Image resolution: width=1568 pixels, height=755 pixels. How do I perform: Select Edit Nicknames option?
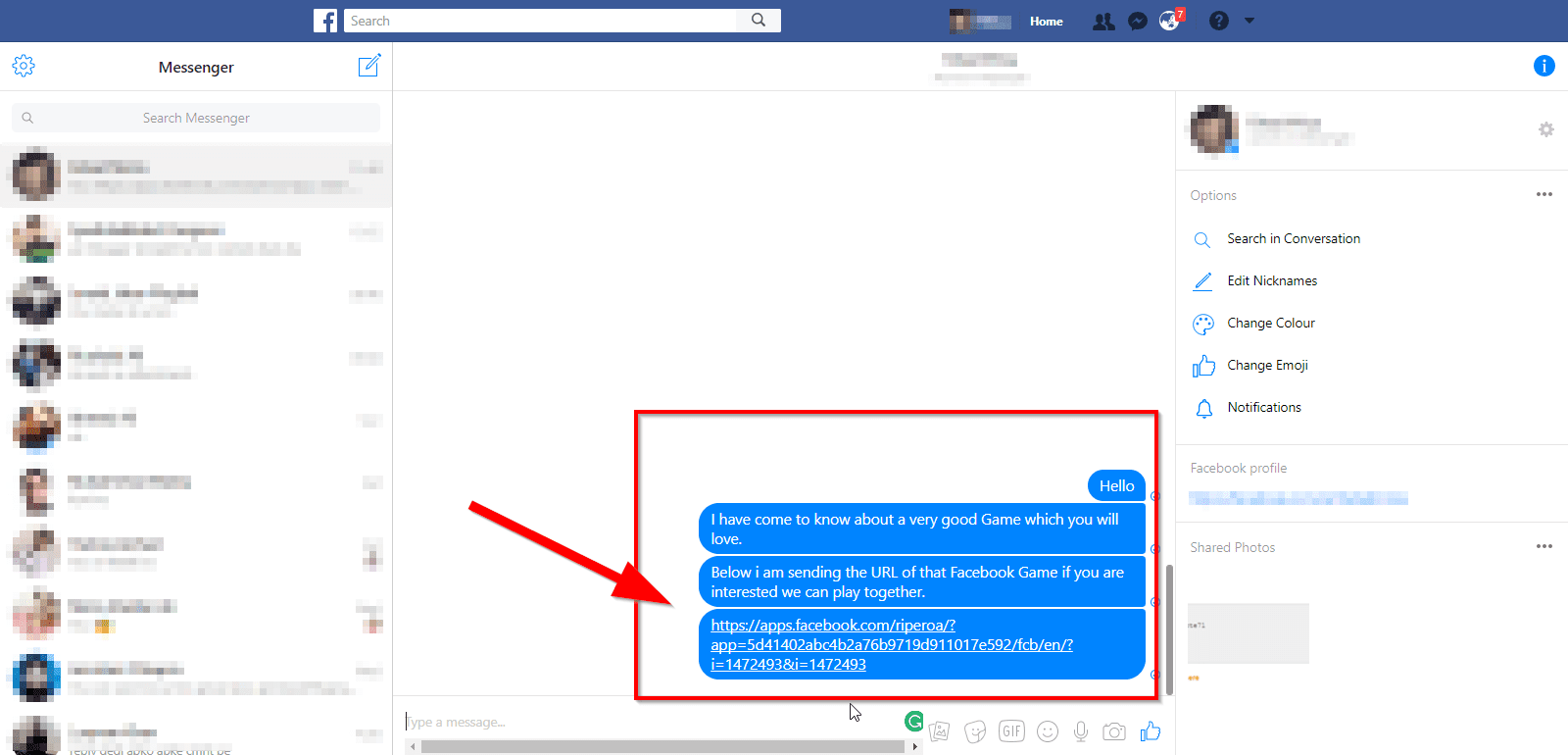point(1272,280)
